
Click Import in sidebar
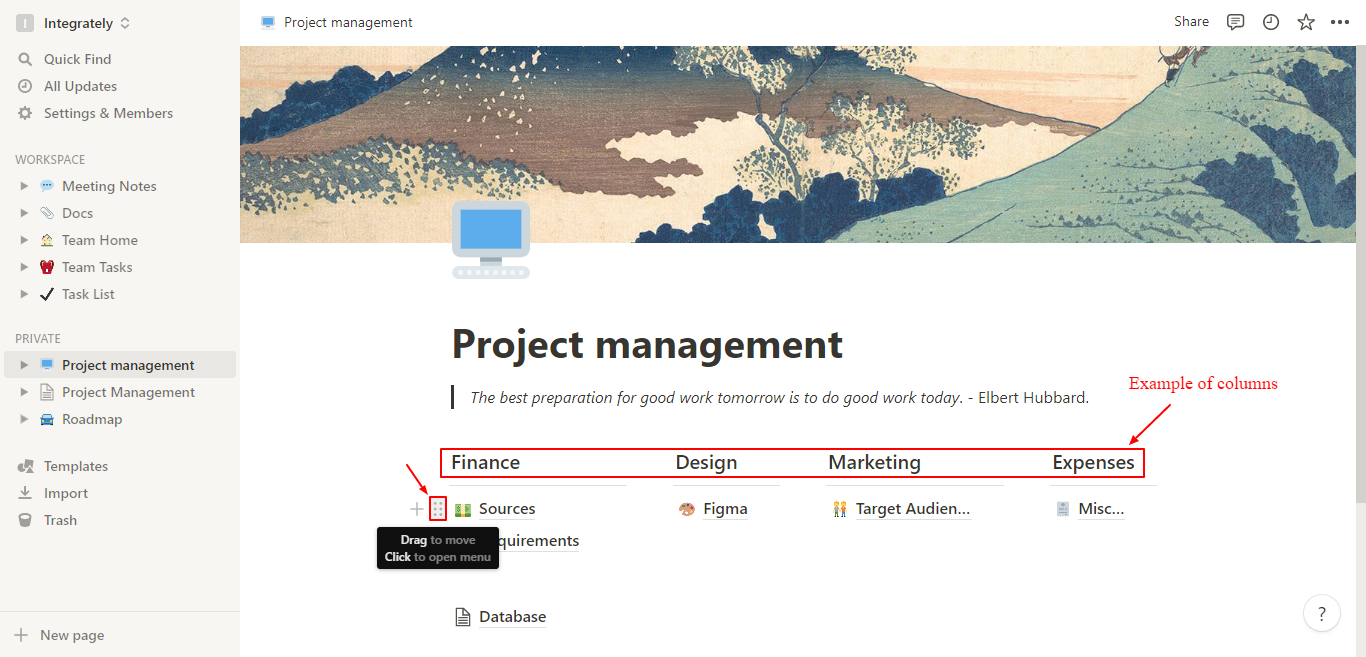tap(66, 493)
